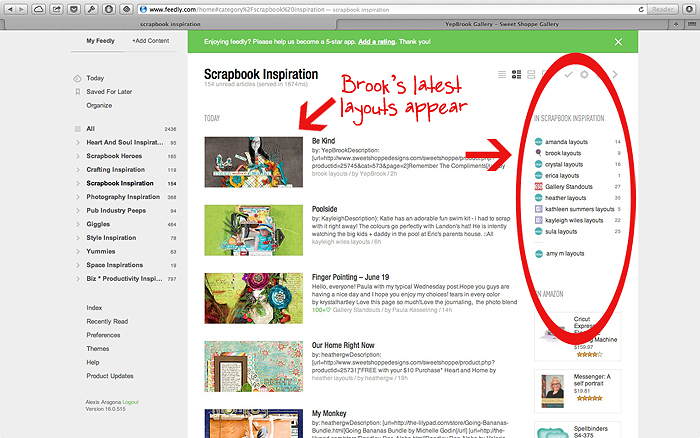This screenshot has width=700, height=438.
Task: Expand Scrapbook Inspiration category arrow
Action: click(78, 184)
